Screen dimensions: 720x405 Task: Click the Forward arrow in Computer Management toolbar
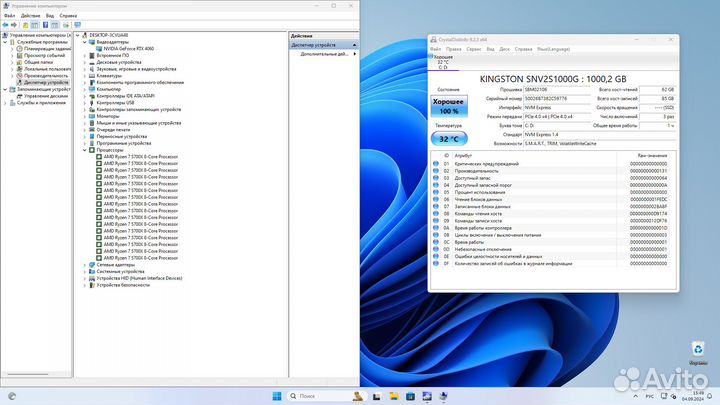click(14, 25)
